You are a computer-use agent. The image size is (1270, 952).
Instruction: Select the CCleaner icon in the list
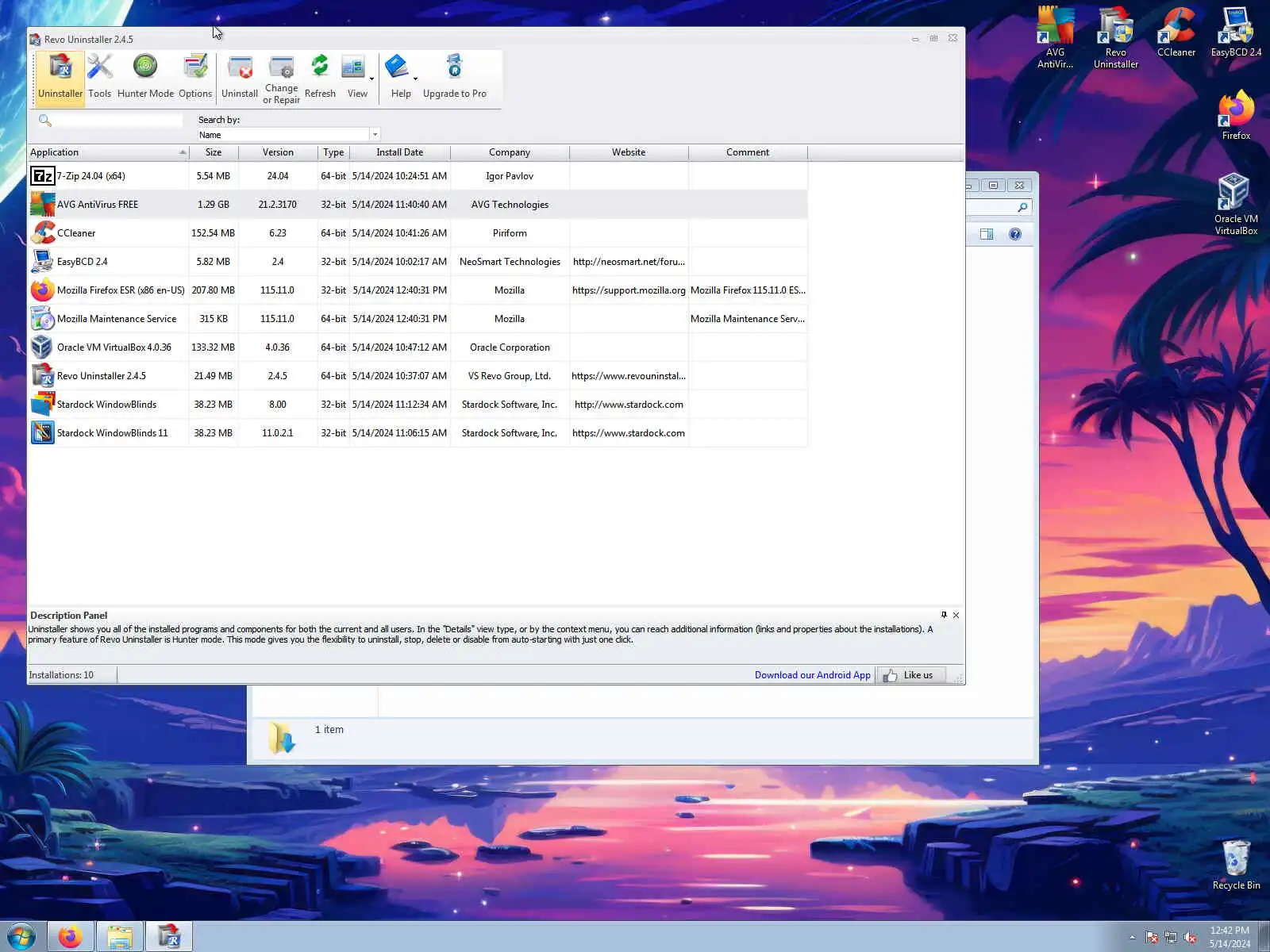(42, 233)
